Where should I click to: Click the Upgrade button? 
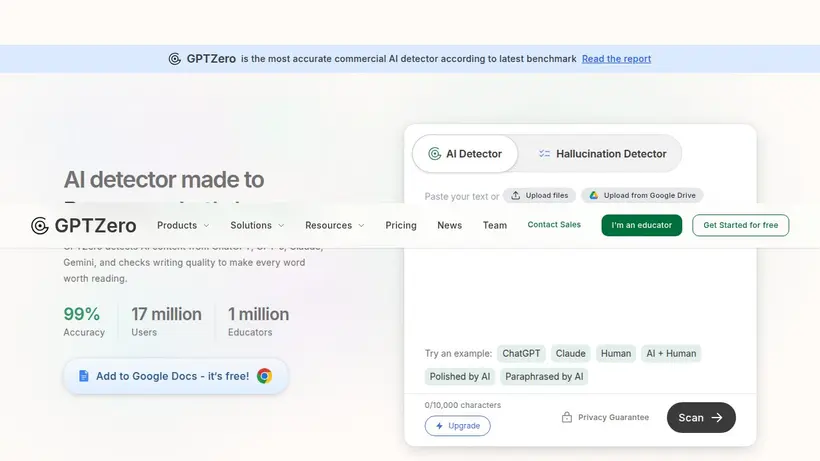click(458, 425)
